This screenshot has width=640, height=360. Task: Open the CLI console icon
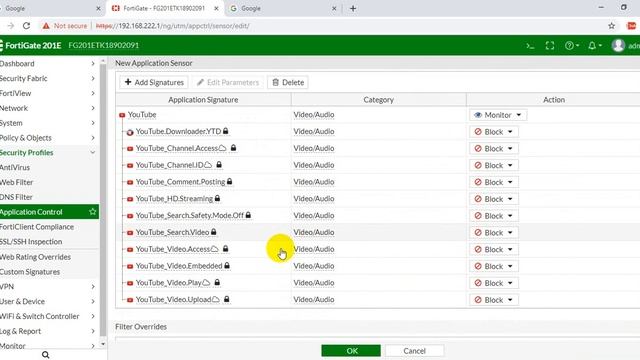point(530,46)
